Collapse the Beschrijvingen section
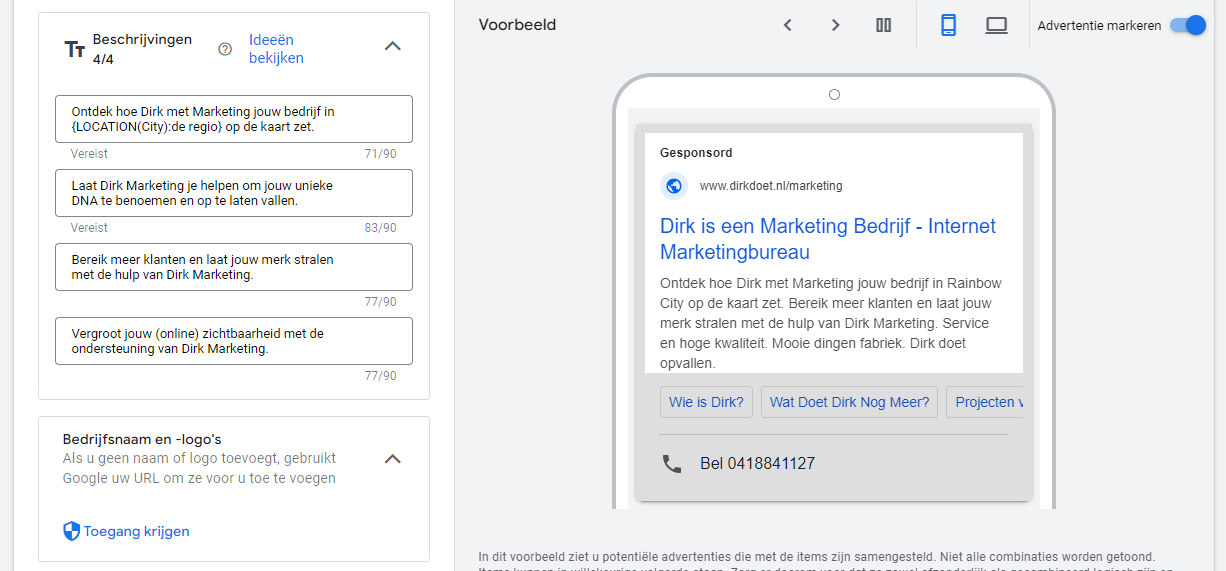This screenshot has height=571, width=1226. click(x=393, y=46)
